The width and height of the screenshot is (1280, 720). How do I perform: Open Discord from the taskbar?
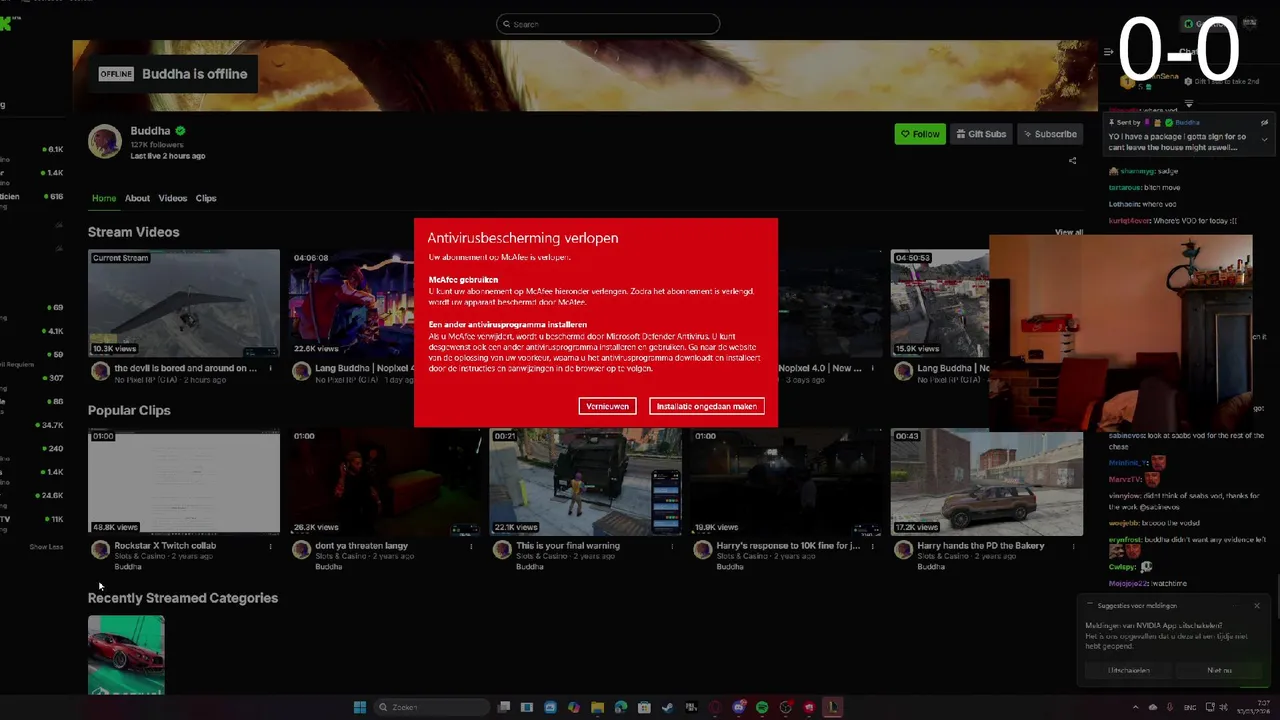click(x=738, y=707)
